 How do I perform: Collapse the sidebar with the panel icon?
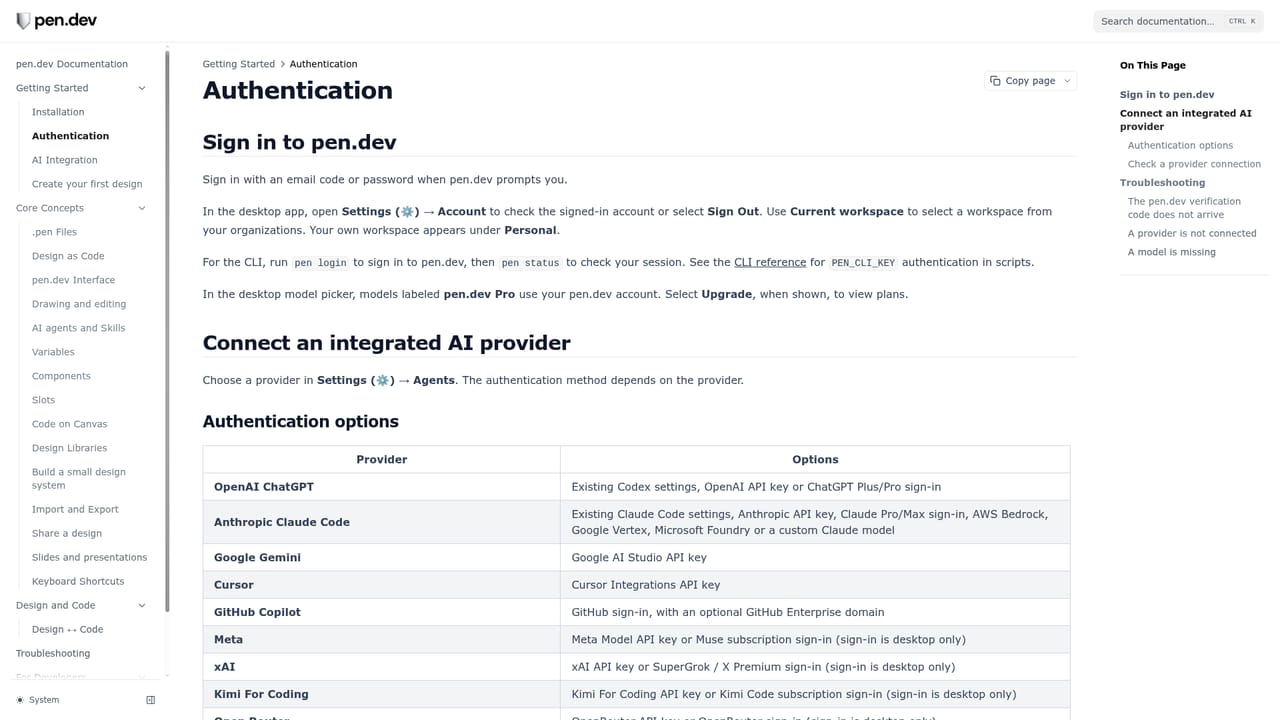151,700
